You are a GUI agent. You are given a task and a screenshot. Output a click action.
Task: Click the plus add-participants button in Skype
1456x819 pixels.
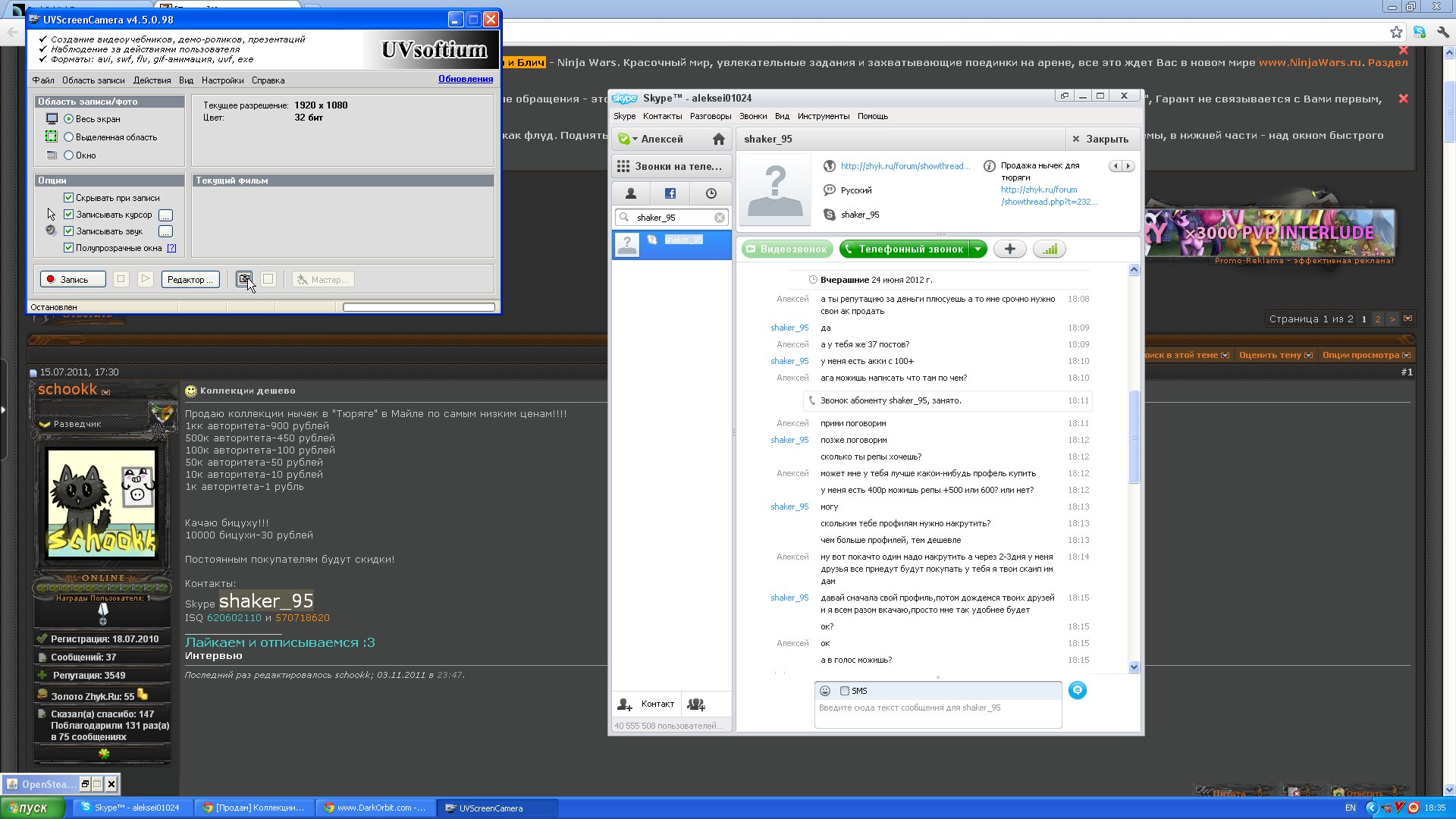(1009, 249)
